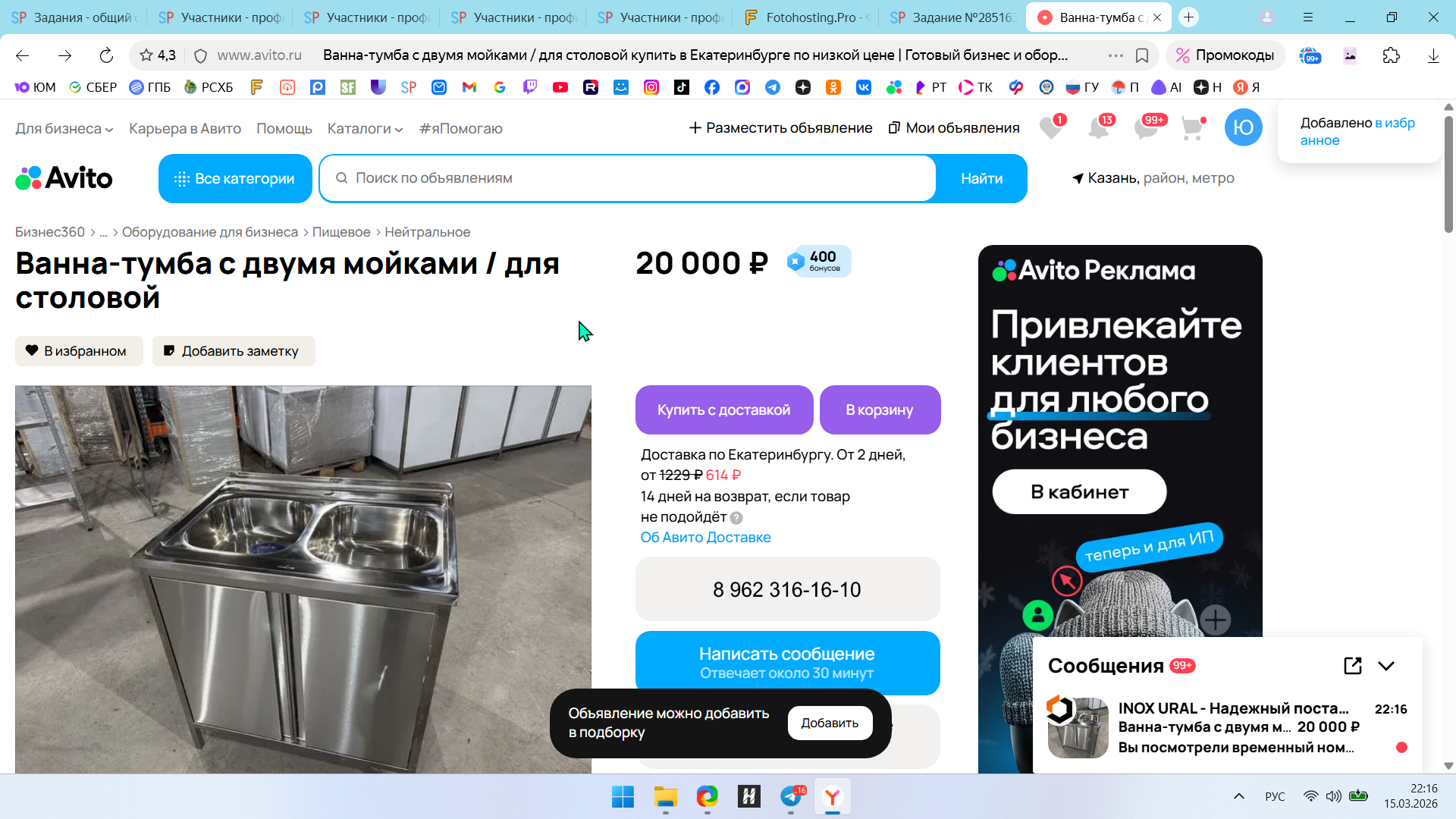Expand the 'Каталоги' dropdown menu
This screenshot has height=819, width=1456.
coord(365,129)
